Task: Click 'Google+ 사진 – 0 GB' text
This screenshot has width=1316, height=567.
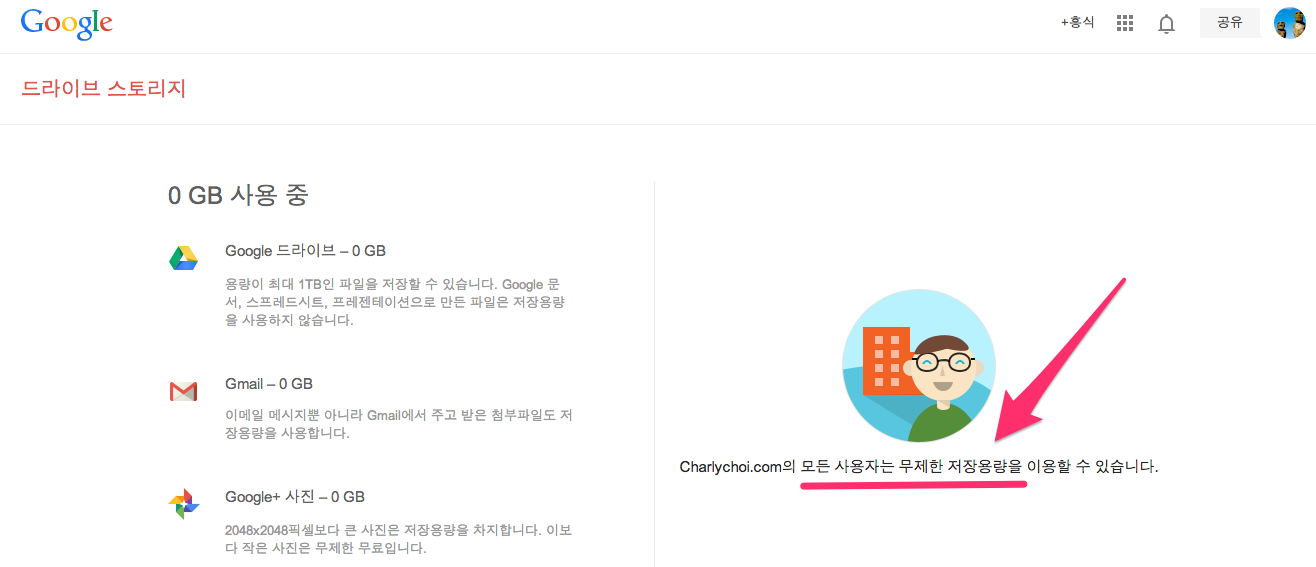Action: tap(295, 496)
